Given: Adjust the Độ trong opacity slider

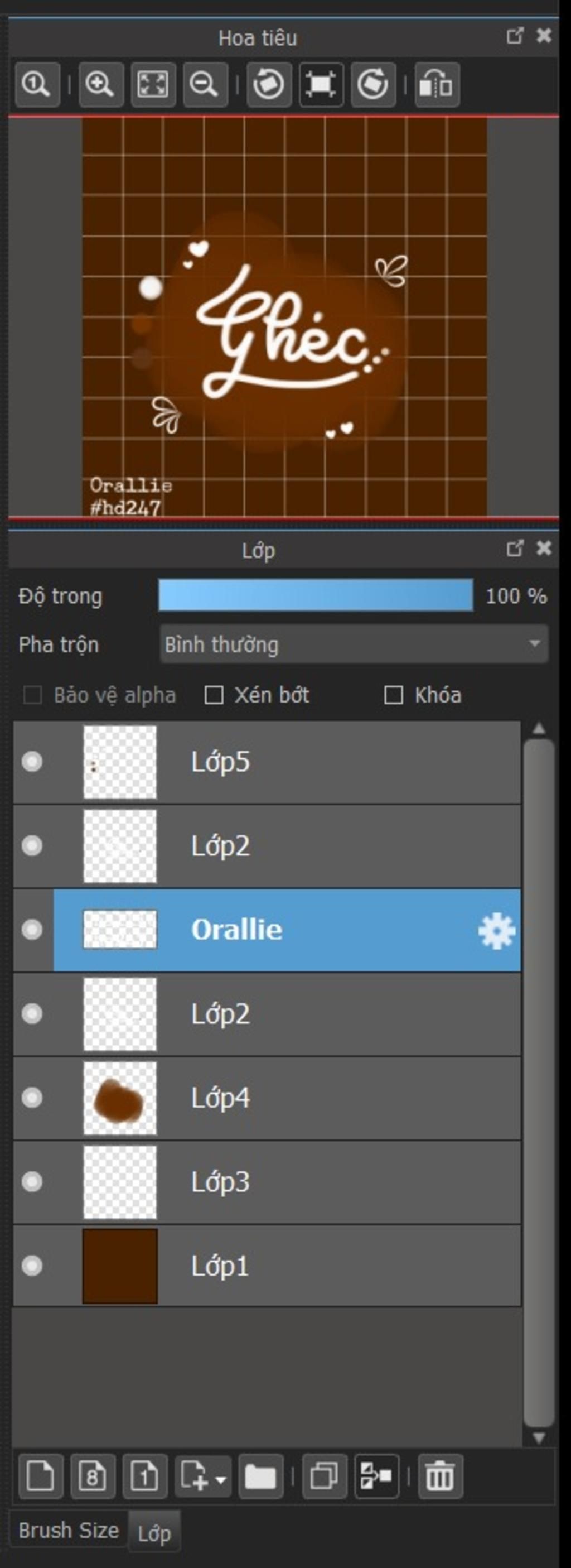Looking at the screenshot, I should click(x=316, y=595).
